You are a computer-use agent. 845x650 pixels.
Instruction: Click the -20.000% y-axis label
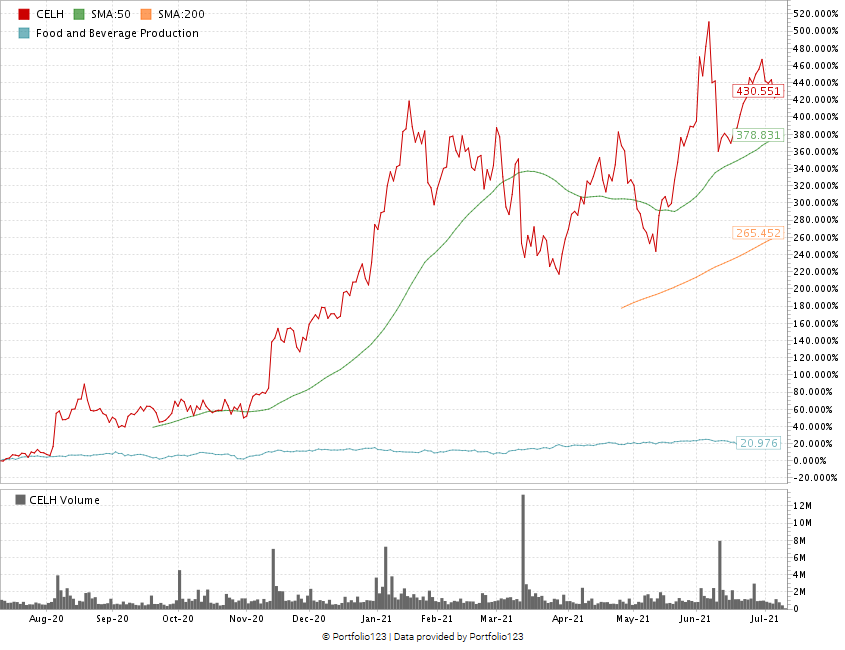click(815, 478)
